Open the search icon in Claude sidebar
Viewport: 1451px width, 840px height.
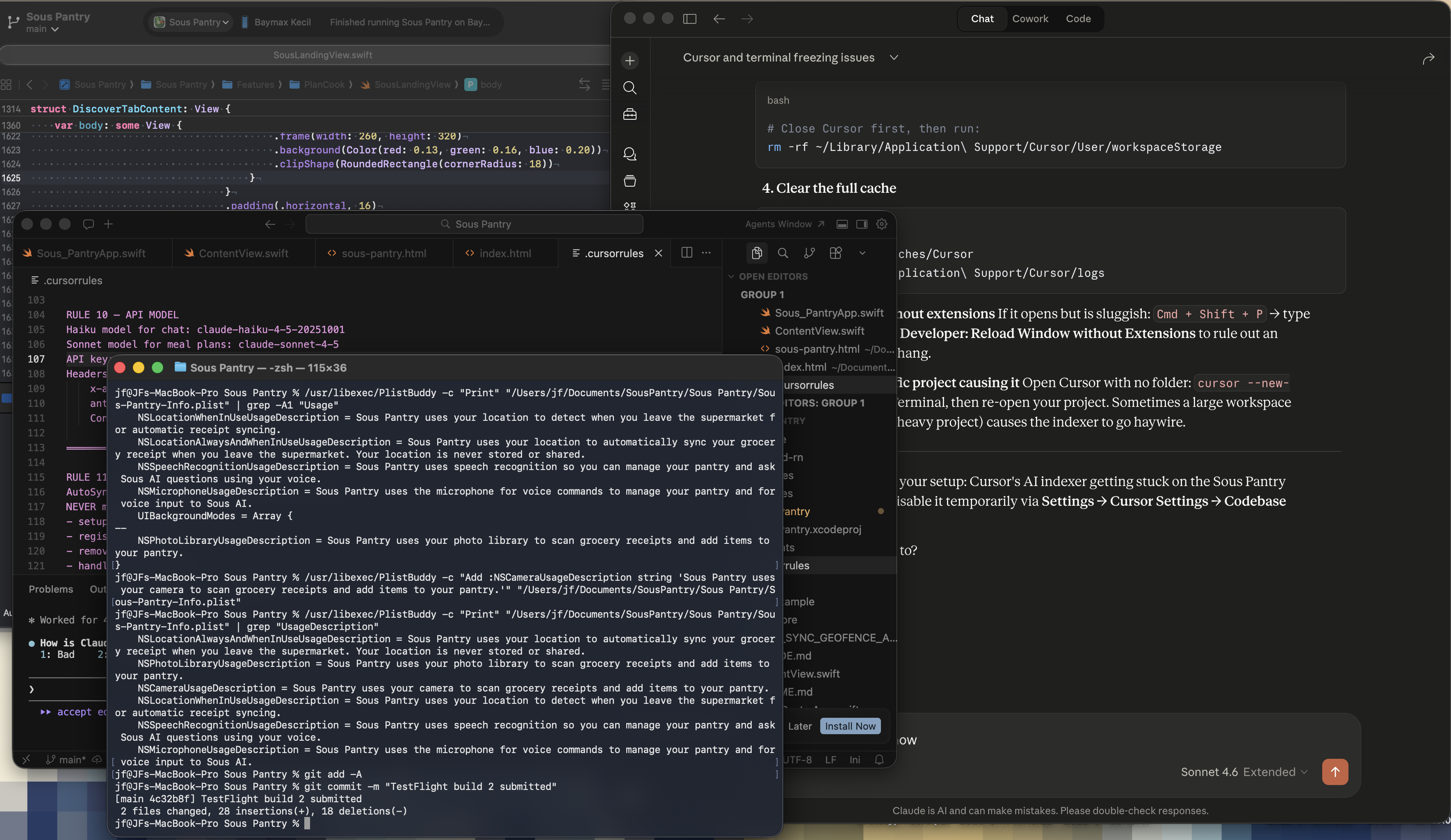[630, 87]
